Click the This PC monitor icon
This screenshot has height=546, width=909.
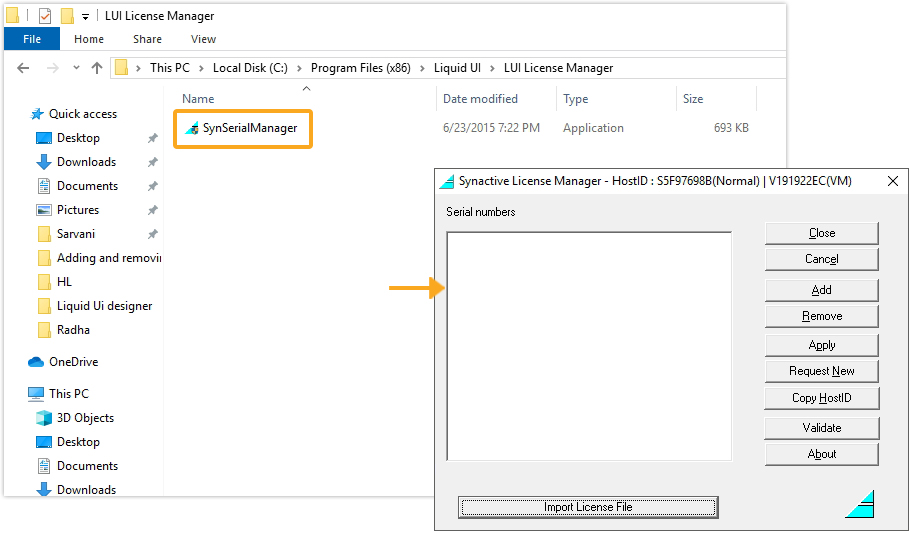[x=36, y=394]
